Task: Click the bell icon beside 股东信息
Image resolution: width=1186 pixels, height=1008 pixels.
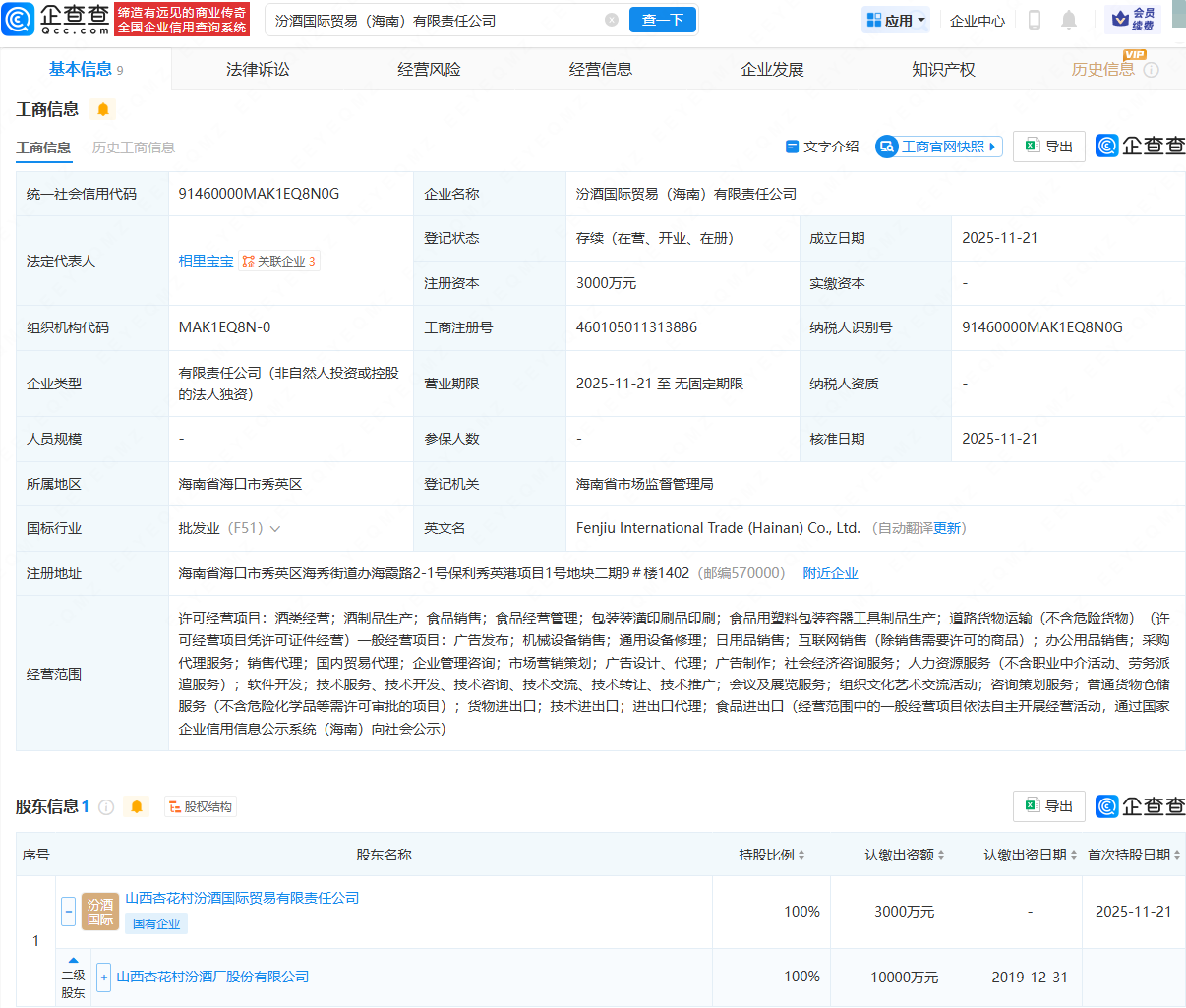Action: (137, 807)
